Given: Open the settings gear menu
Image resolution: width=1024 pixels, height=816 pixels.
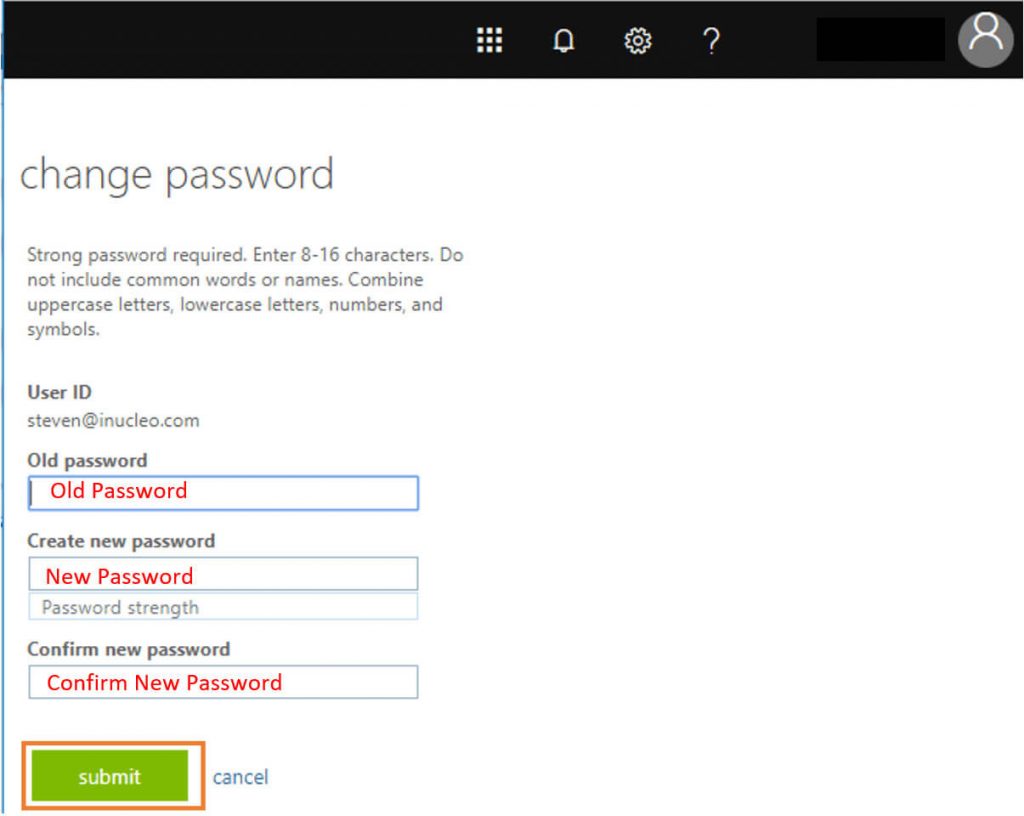Looking at the screenshot, I should point(637,40).
